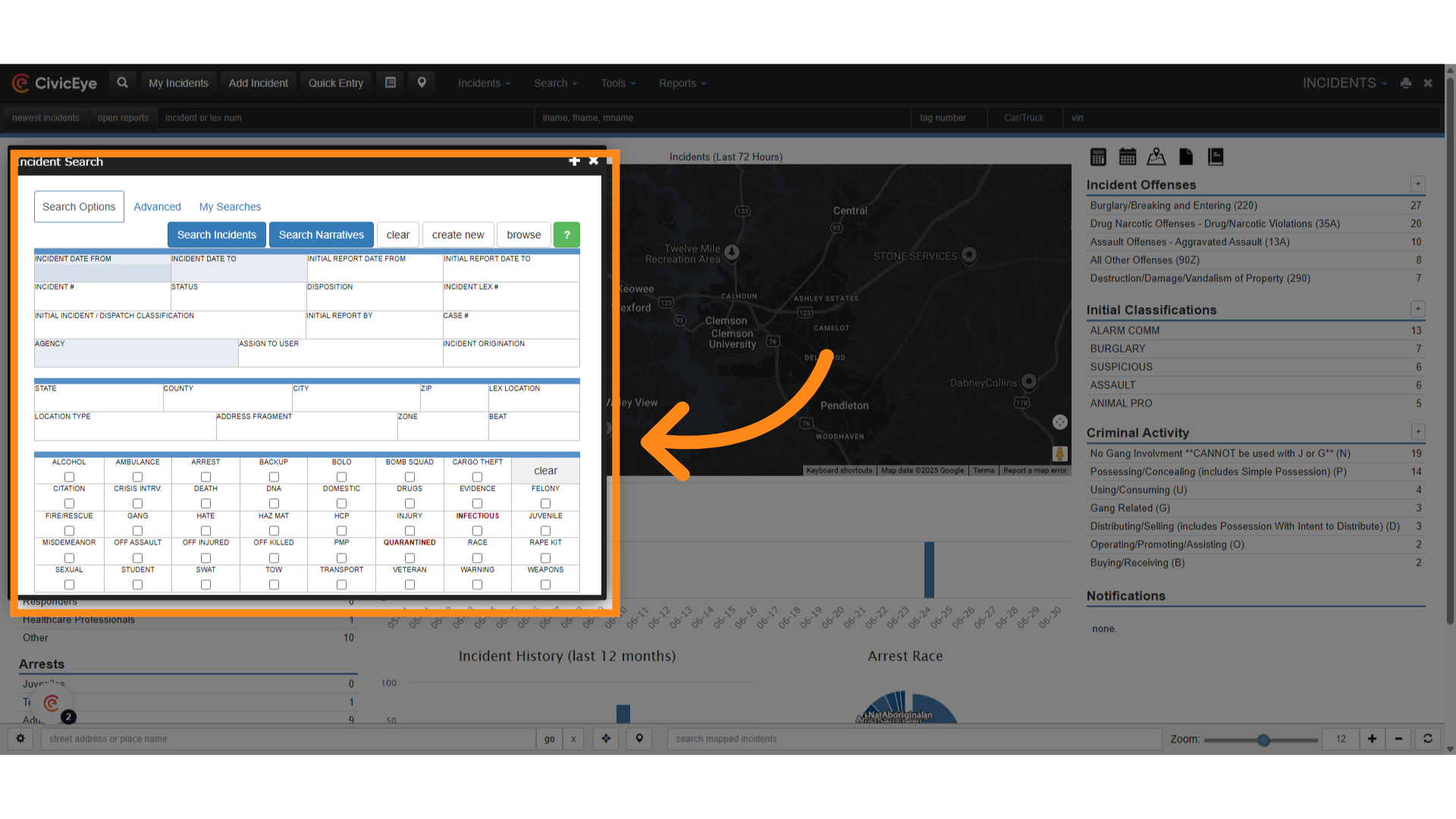
Task: Click the zoom in plus button
Action: coord(1372,739)
